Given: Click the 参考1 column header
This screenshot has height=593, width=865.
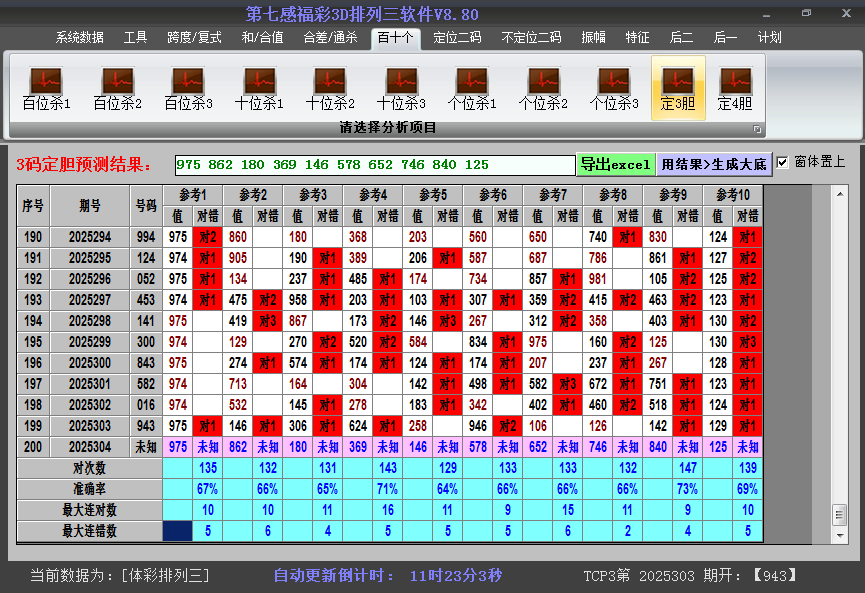Looking at the screenshot, I should coord(192,194).
